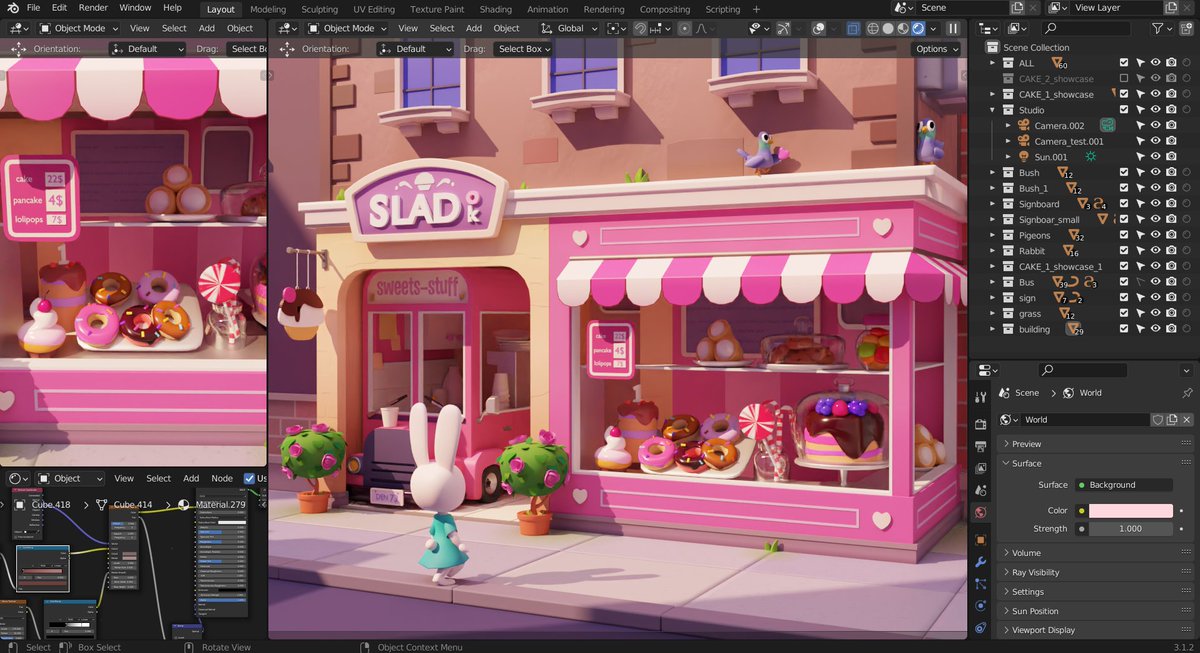Click new world datablock icon
The width and height of the screenshot is (1200, 653).
[x=1172, y=420]
